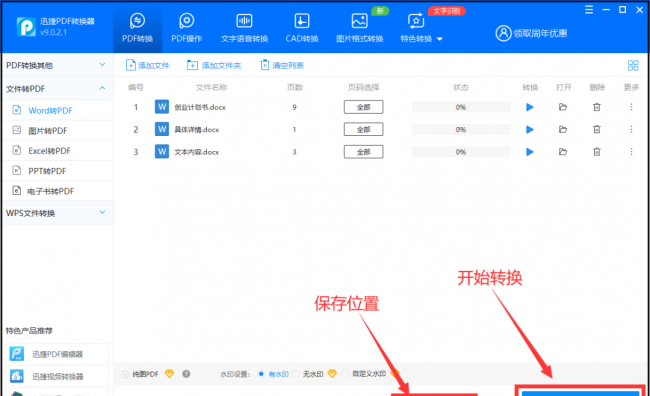Delete 文本内容.docx from list
The image size is (650, 396).
pyautogui.click(x=597, y=152)
